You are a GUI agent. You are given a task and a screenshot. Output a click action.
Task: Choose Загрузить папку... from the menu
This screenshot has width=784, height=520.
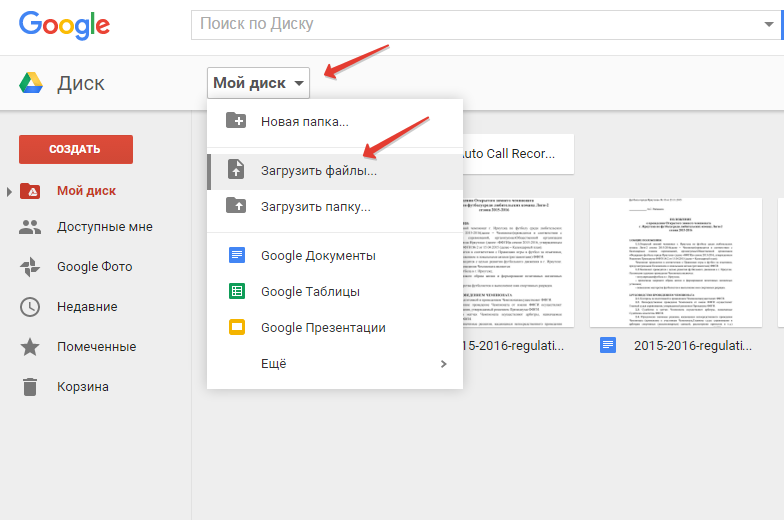tap(335, 207)
